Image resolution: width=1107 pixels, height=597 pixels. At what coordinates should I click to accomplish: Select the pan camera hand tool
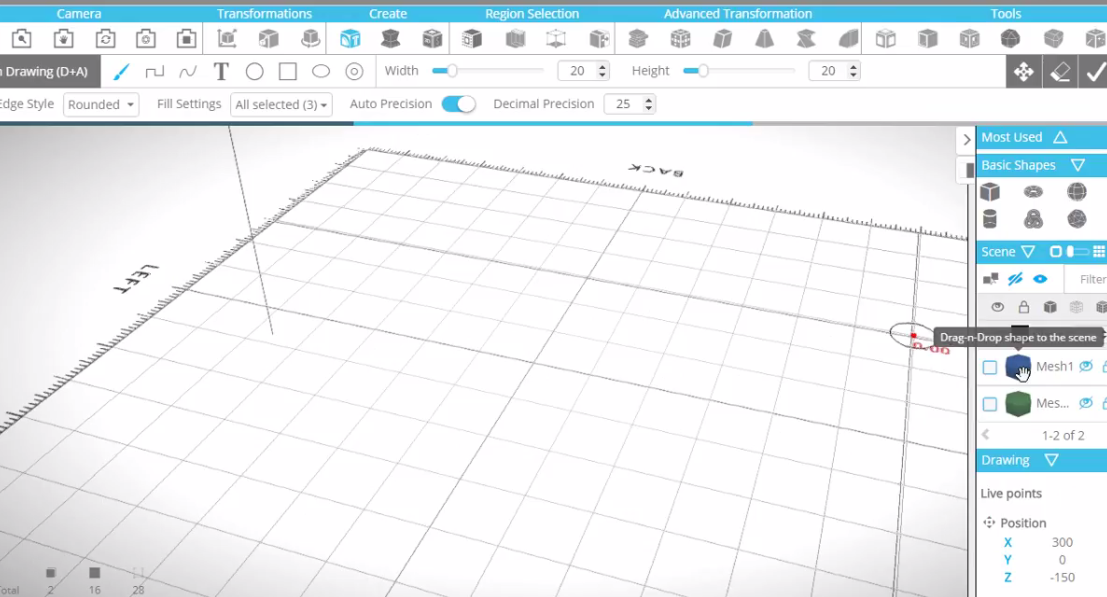click(x=64, y=39)
